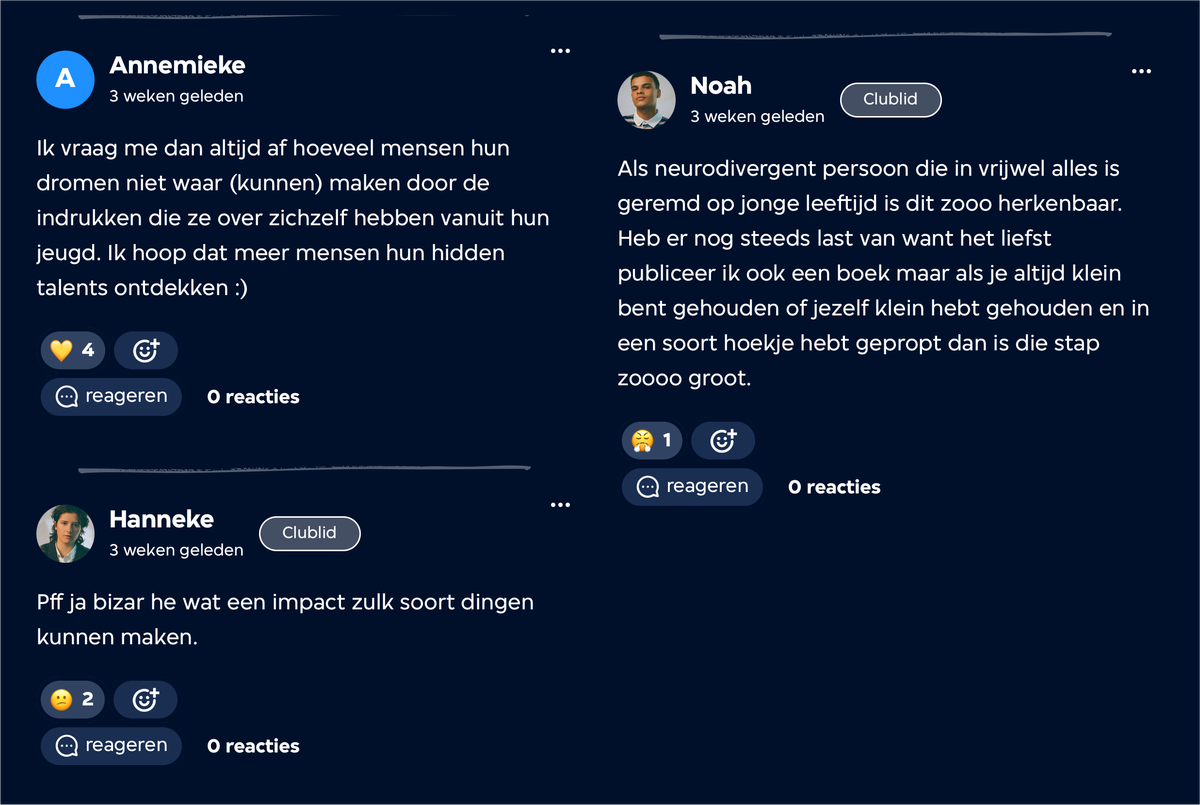Toggle the yellow heart reaction on Annemieke's comment
The height and width of the screenshot is (805, 1200).
click(x=73, y=350)
